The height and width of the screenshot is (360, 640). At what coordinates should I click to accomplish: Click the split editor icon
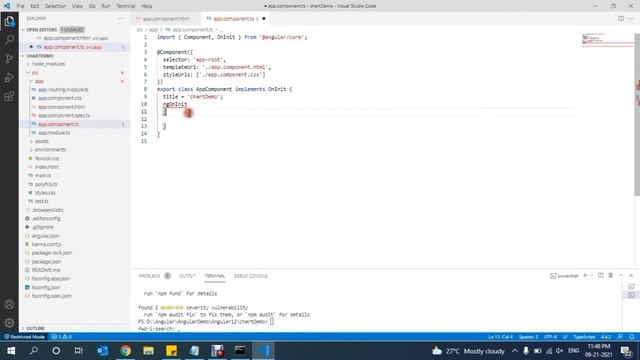621,18
